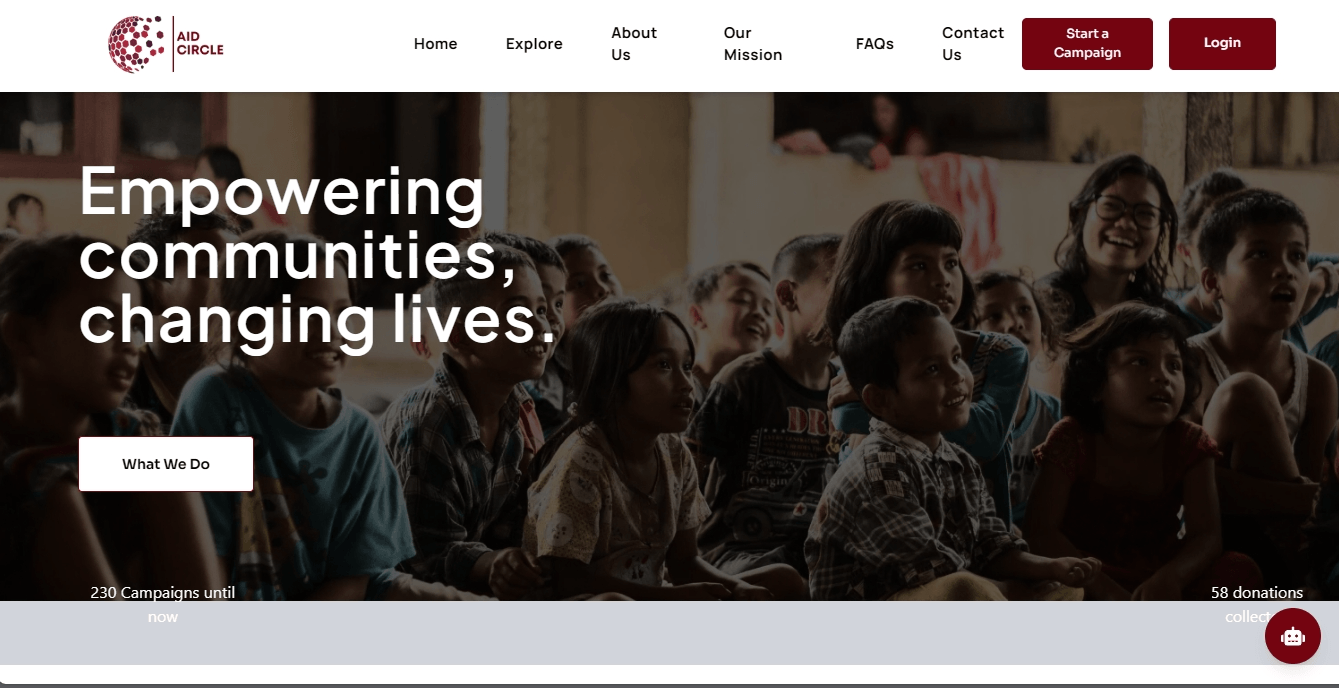Open the Explore page from navbar
The image size is (1339, 688).
tap(534, 44)
